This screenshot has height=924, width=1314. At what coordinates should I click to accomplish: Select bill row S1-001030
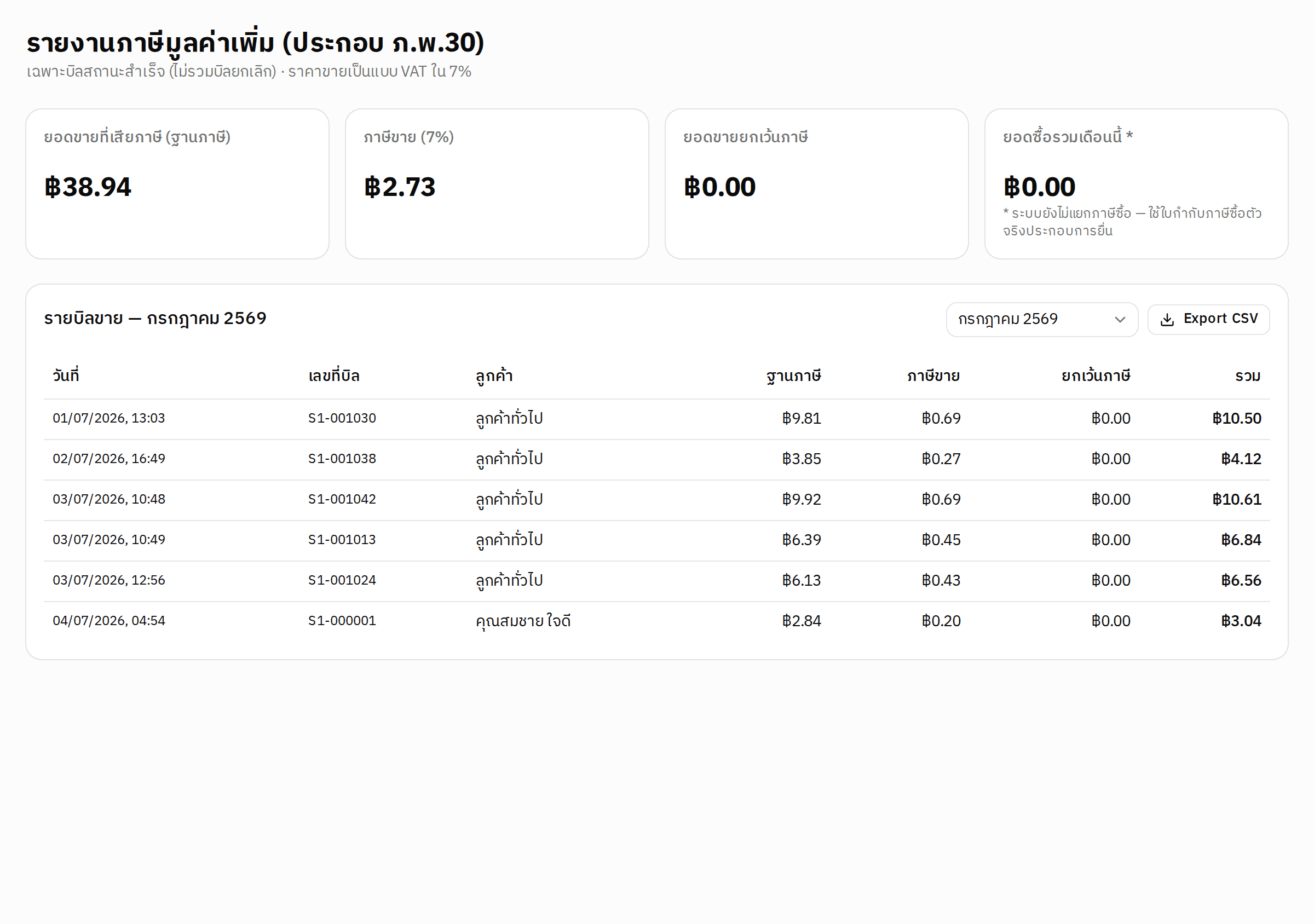[656, 419]
